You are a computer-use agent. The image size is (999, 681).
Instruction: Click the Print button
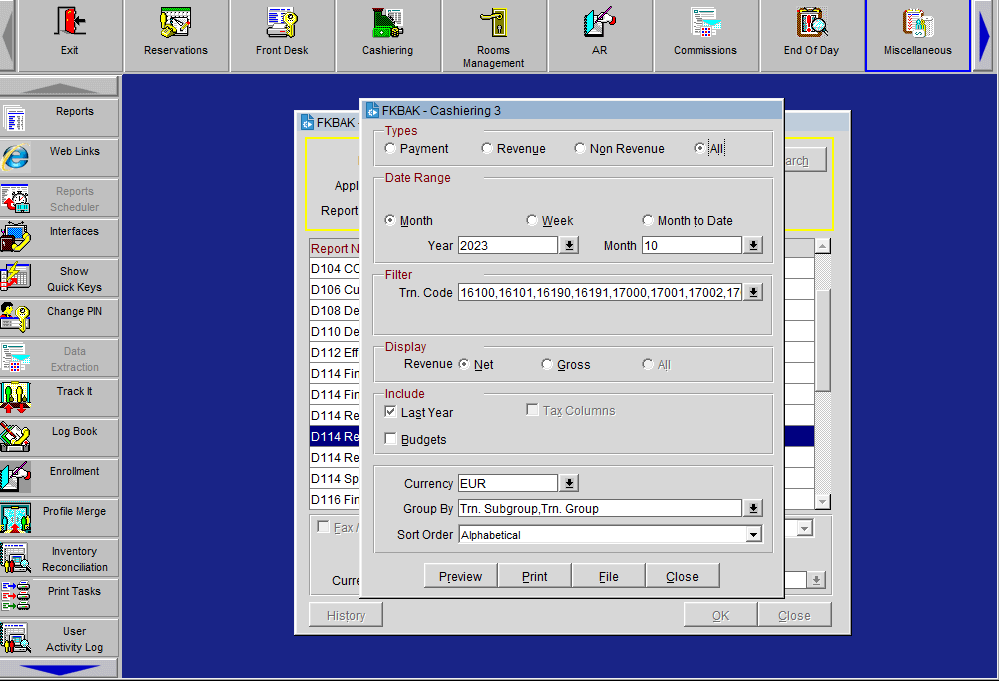click(534, 576)
